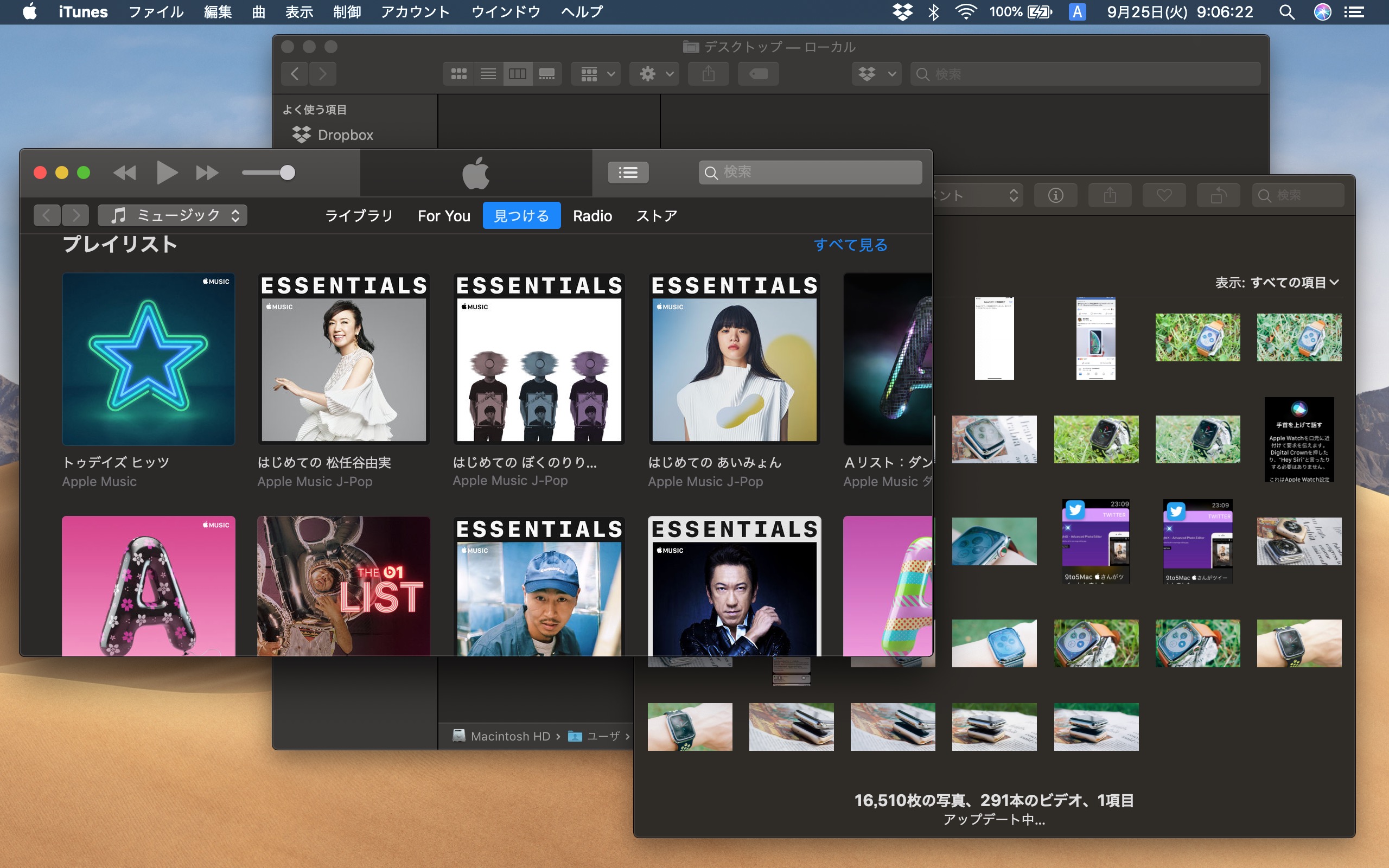Open the ミュージック media type dropdown
Viewport: 1389px width, 868px height.
click(173, 216)
